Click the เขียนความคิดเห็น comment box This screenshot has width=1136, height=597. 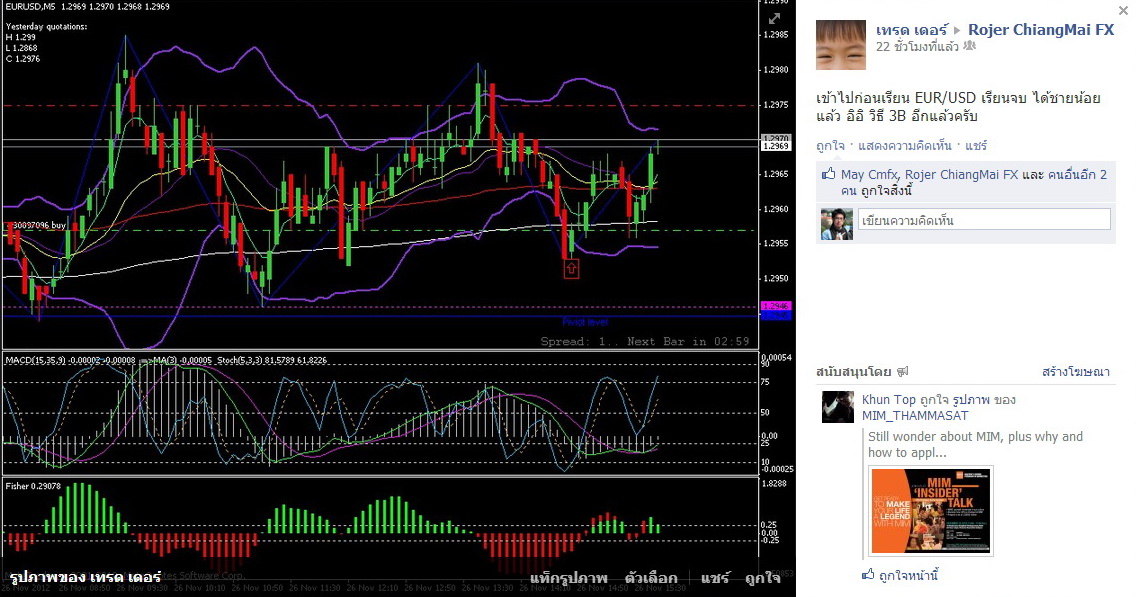984,220
